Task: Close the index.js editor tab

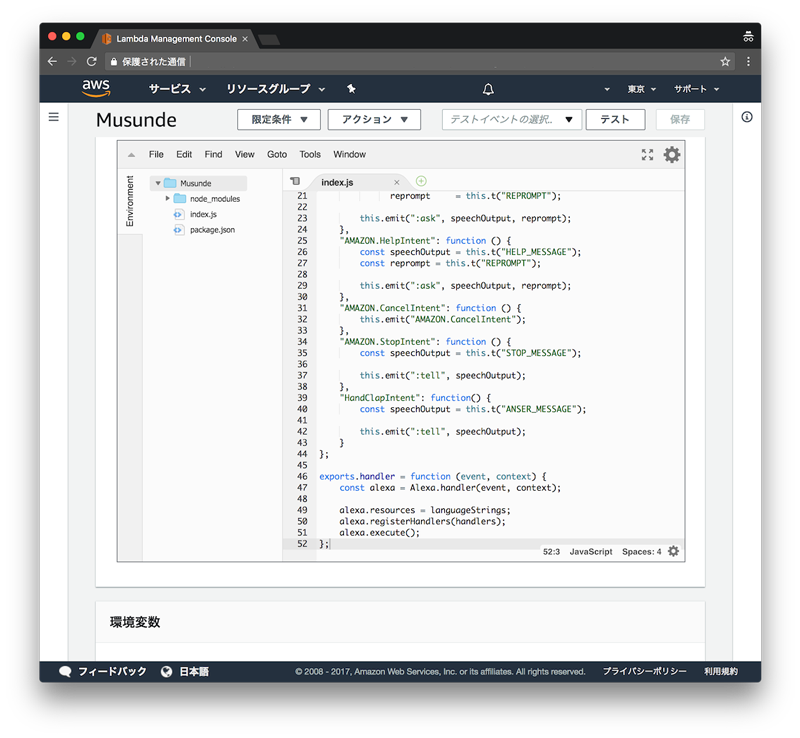Action: [397, 182]
